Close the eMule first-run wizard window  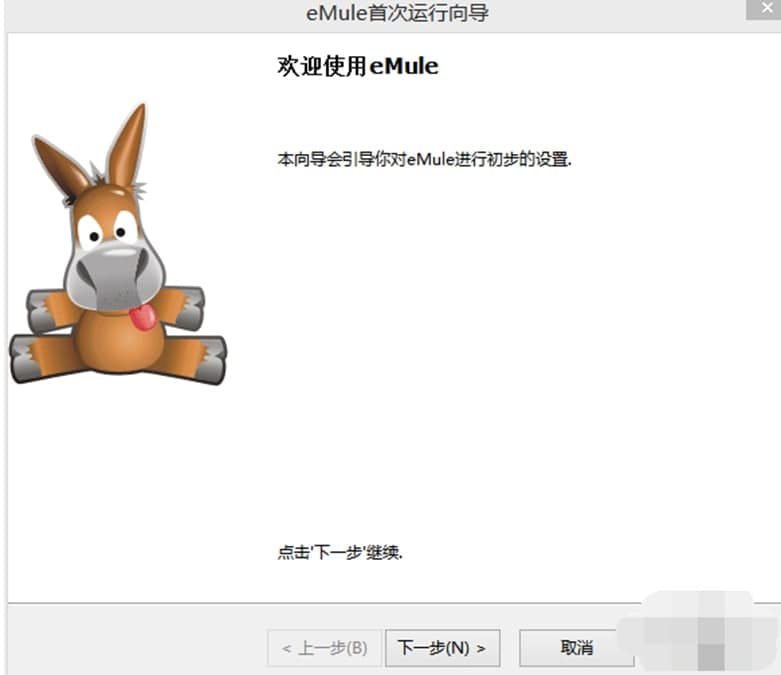pyautogui.click(x=766, y=9)
